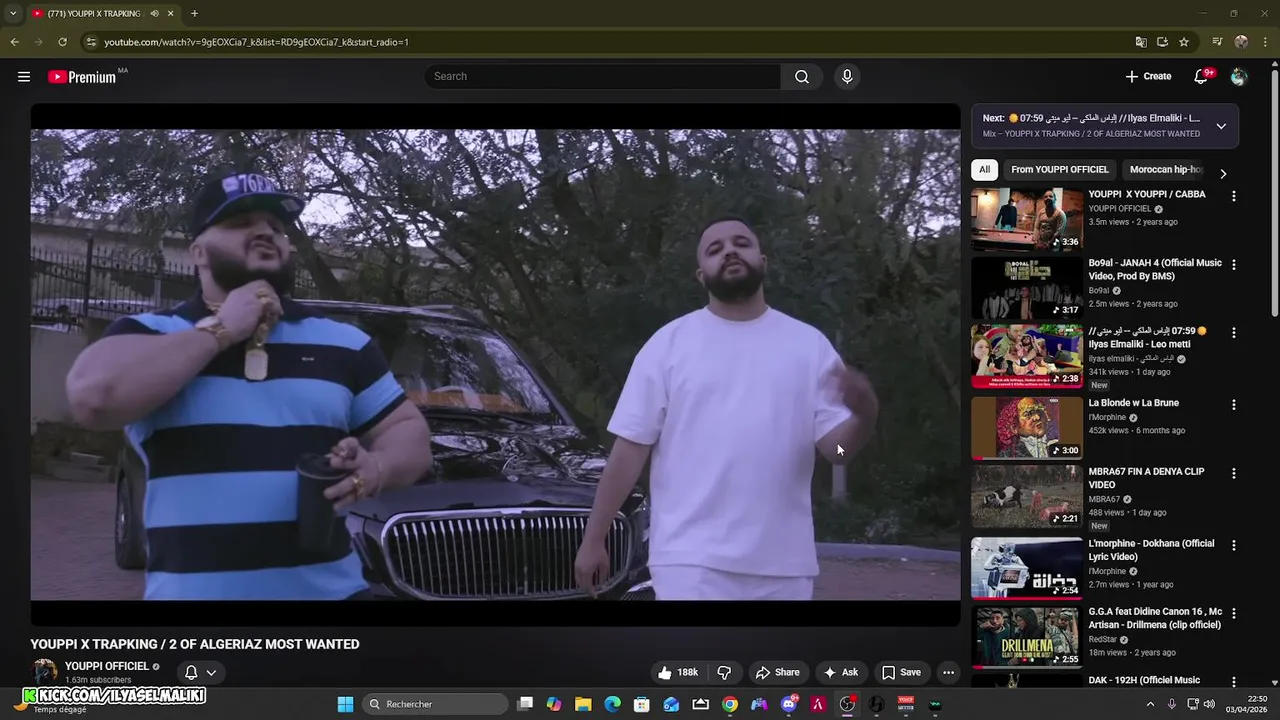Open the RedStar channel name
The height and width of the screenshot is (720, 1280).
coord(1103,639)
